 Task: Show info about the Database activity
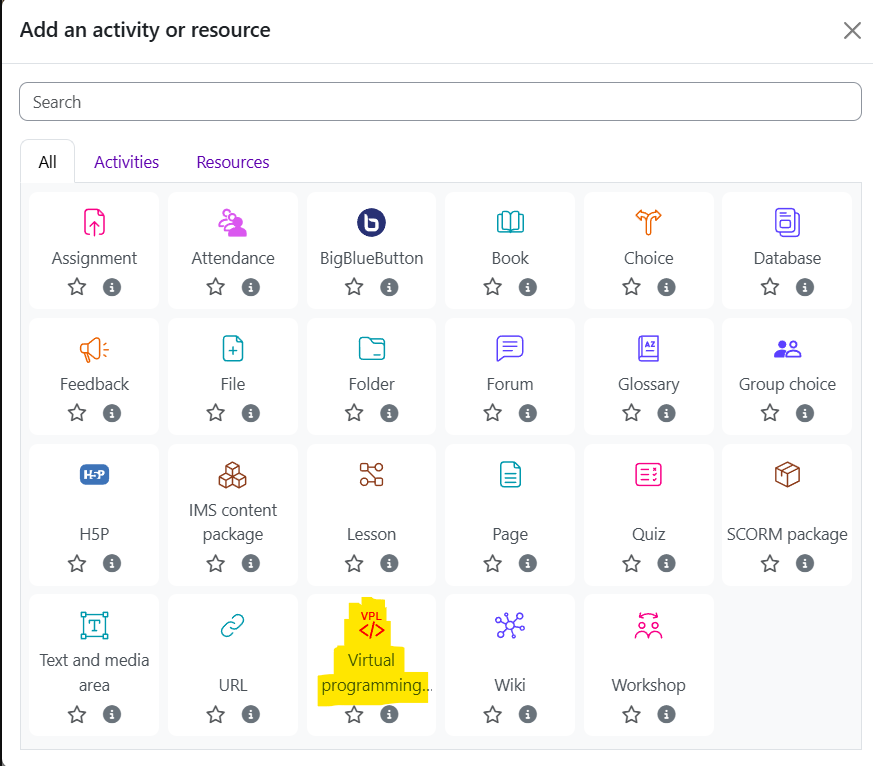click(805, 287)
